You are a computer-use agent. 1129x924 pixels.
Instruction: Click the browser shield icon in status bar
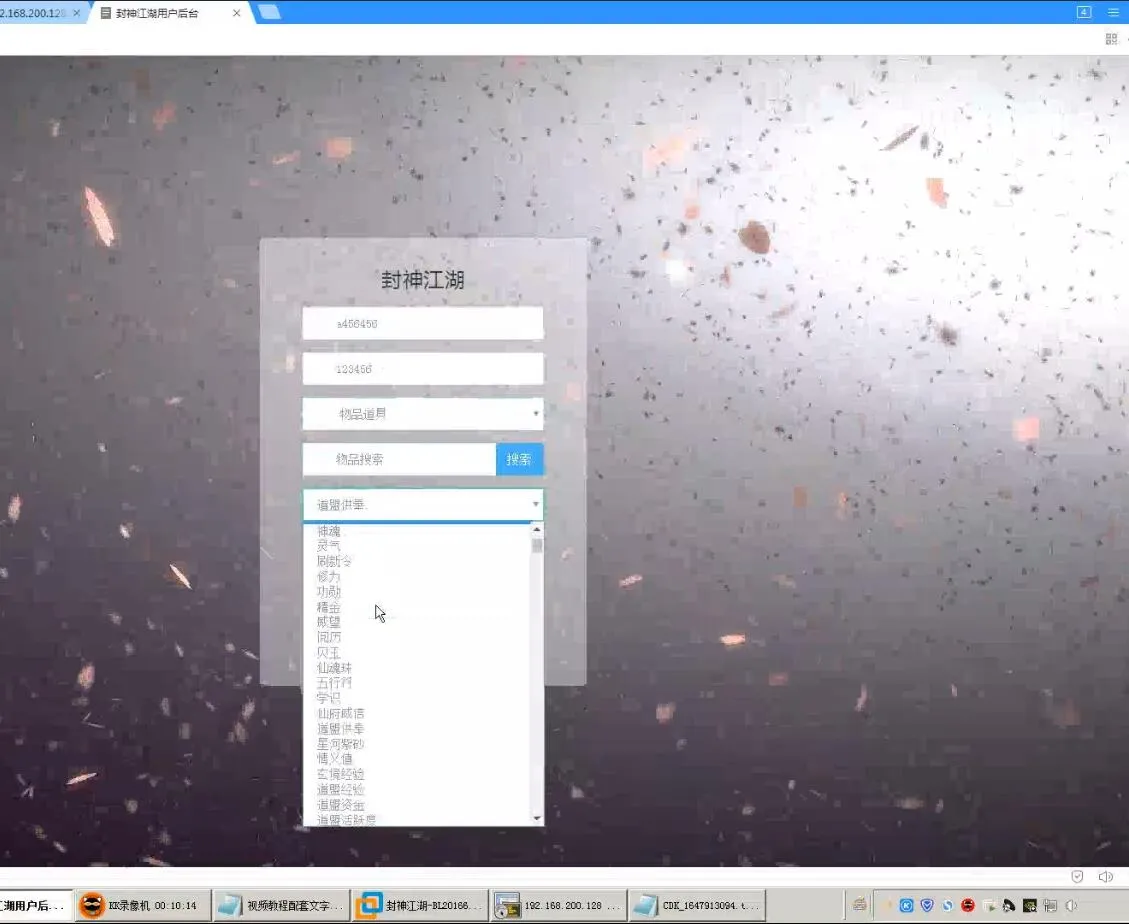[1077, 876]
